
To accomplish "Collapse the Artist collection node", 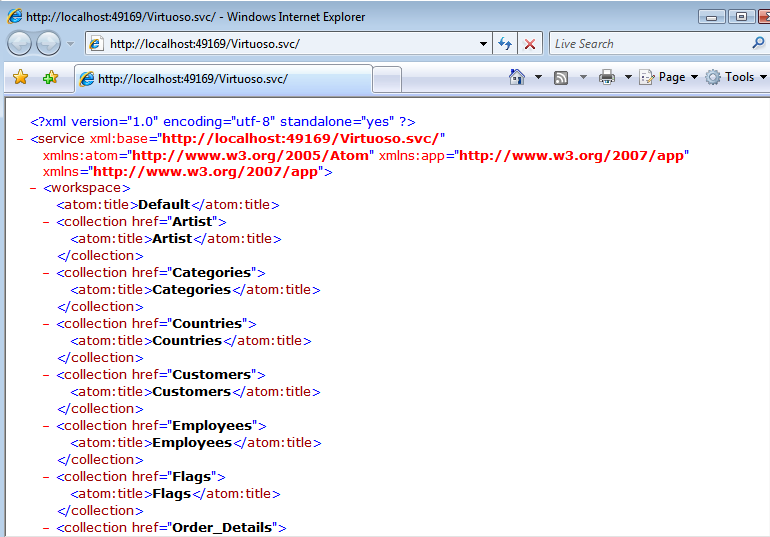I will pyautogui.click(x=47, y=222).
